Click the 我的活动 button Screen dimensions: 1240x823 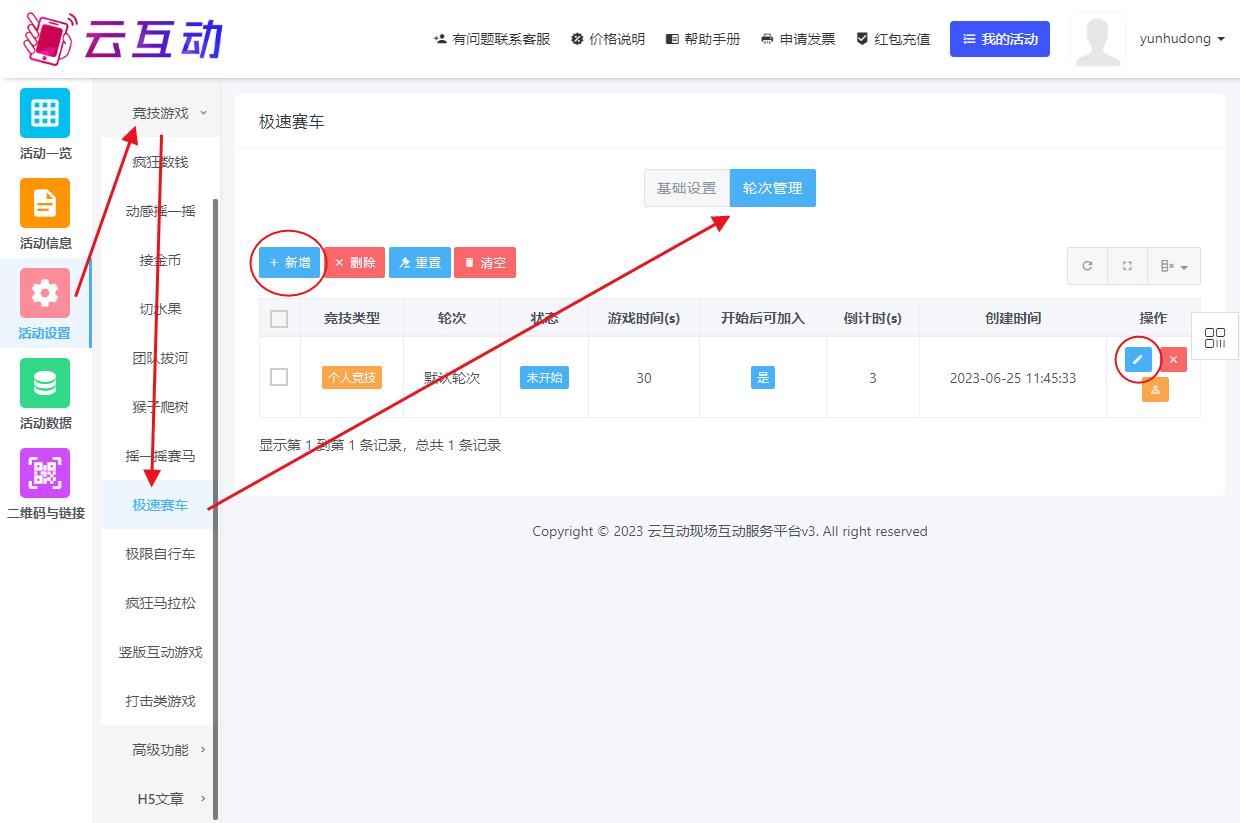click(x=999, y=39)
